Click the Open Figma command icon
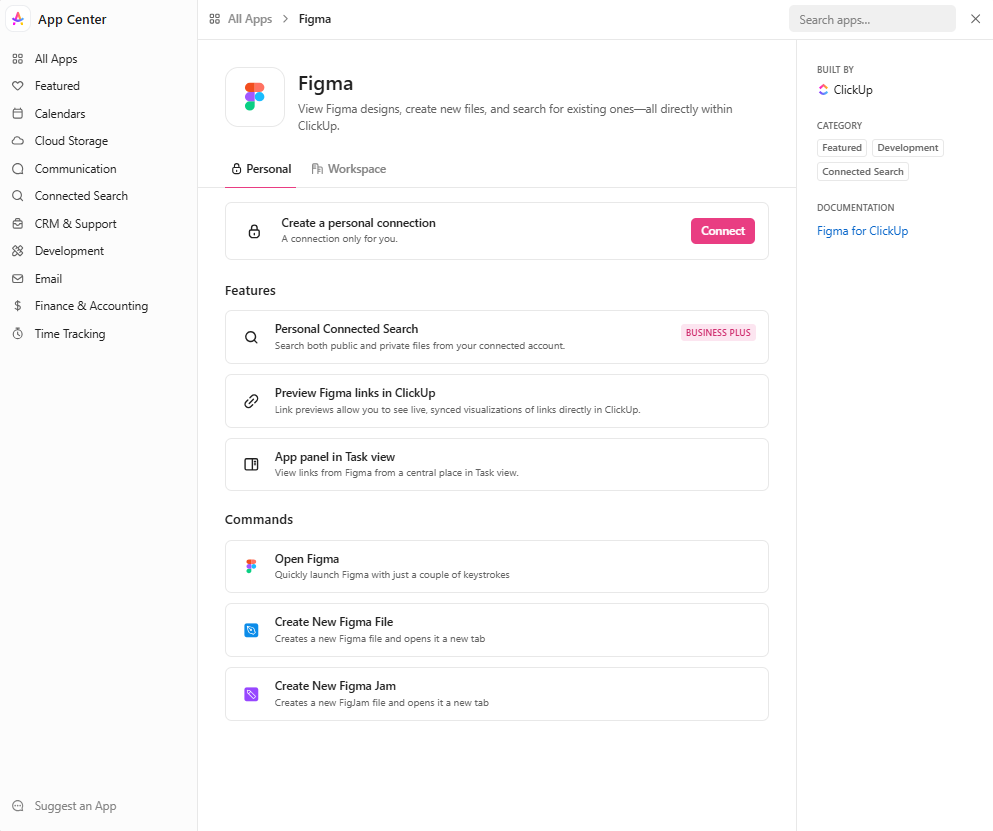 coord(251,566)
